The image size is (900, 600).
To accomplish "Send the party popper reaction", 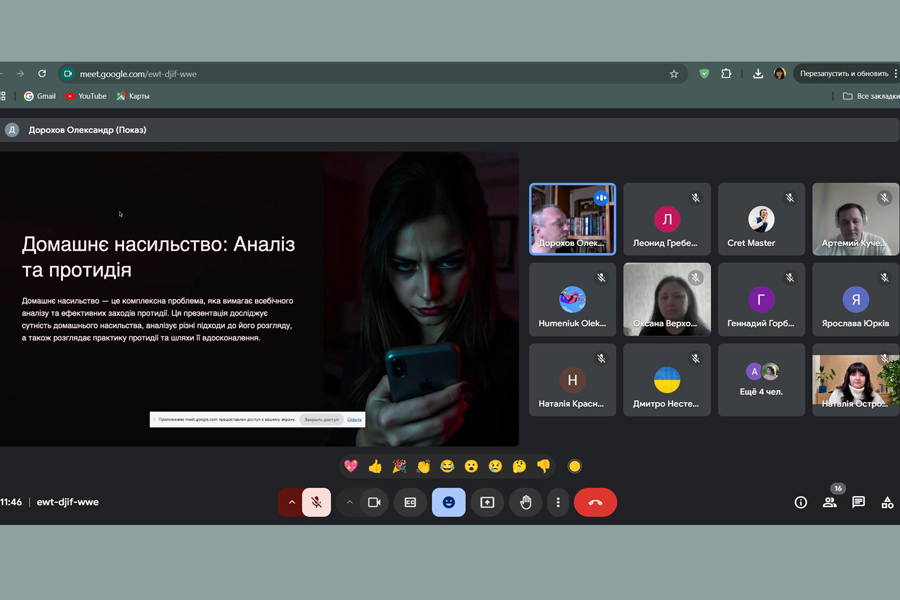I will 399,466.
